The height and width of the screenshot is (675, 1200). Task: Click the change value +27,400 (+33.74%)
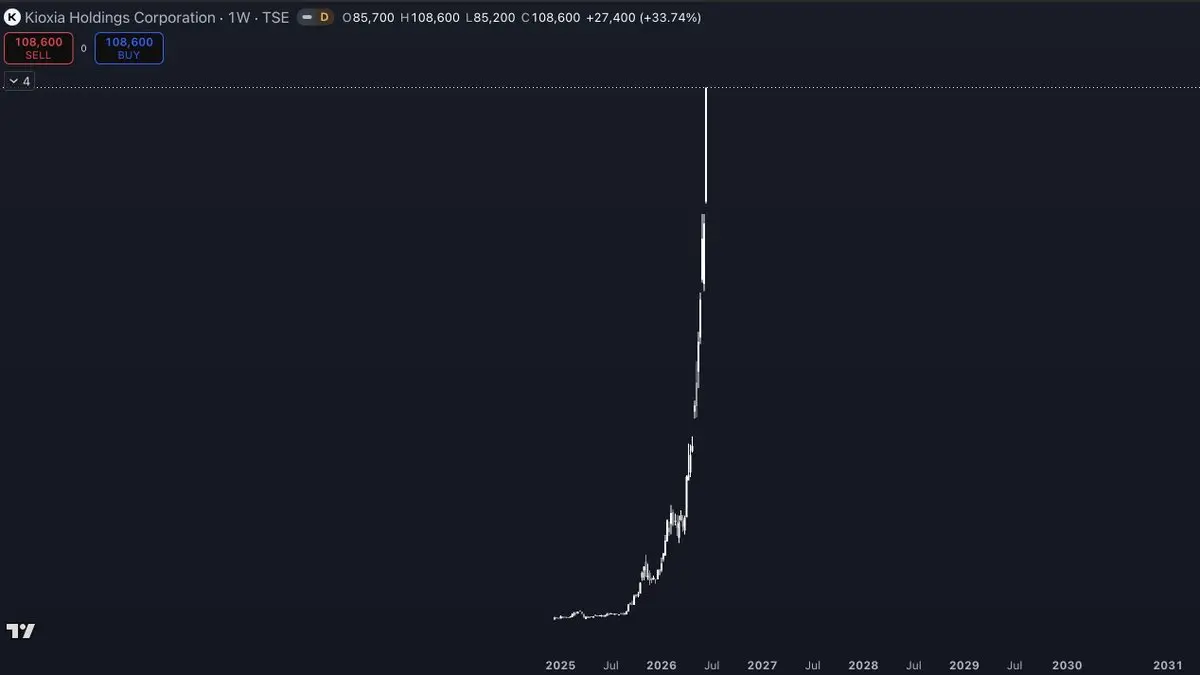tap(643, 18)
